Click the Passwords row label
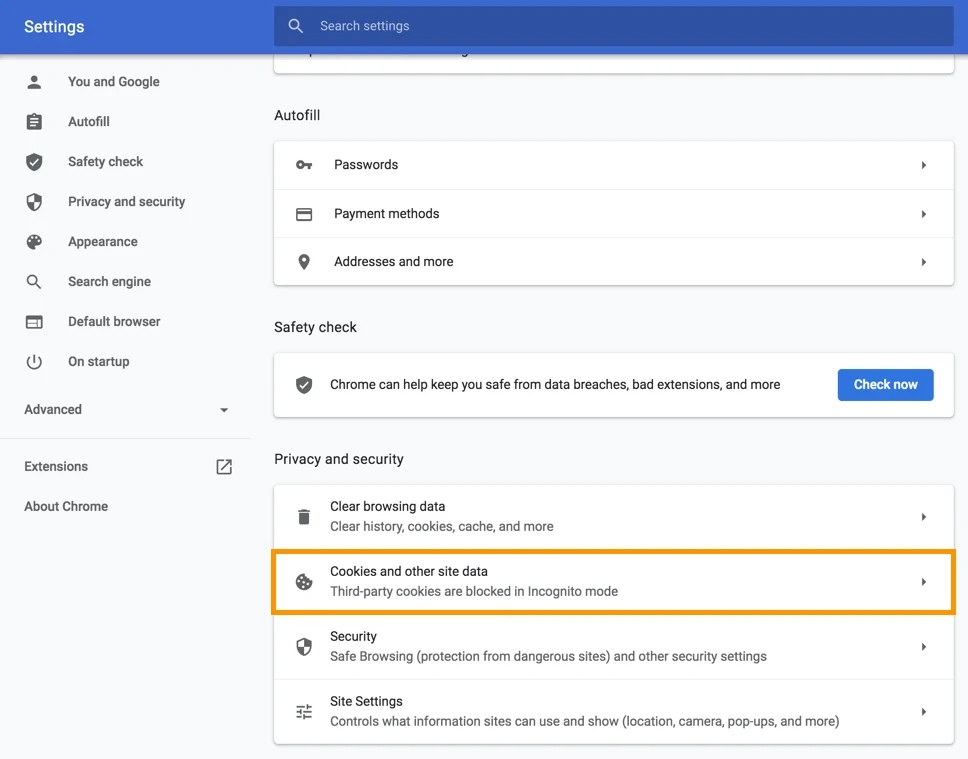Screen dimensions: 968x759 click(366, 165)
